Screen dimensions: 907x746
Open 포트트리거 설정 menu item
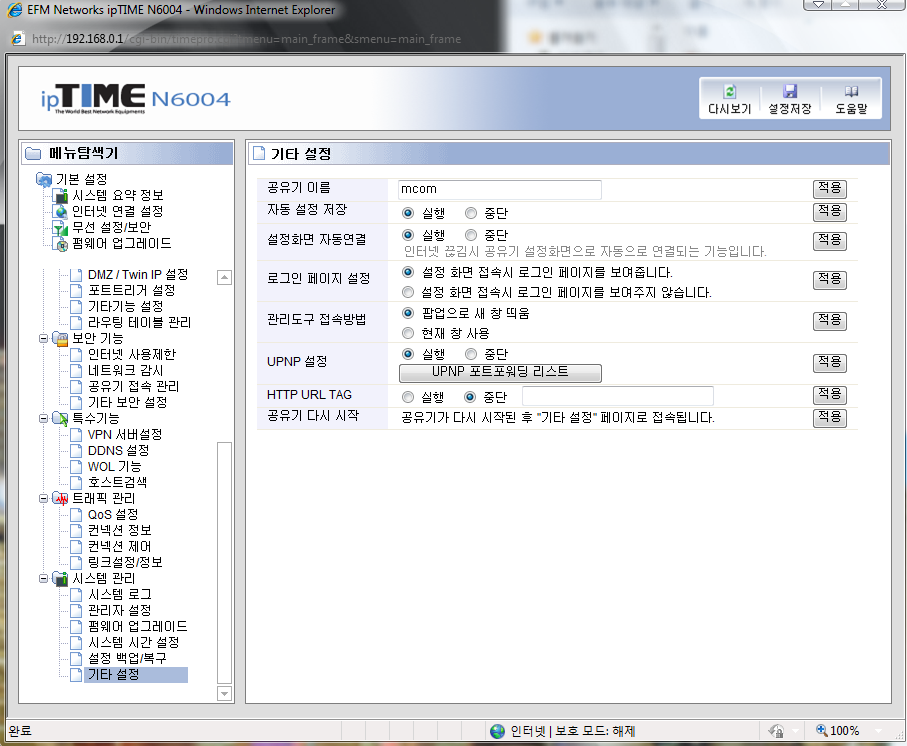coord(131,290)
